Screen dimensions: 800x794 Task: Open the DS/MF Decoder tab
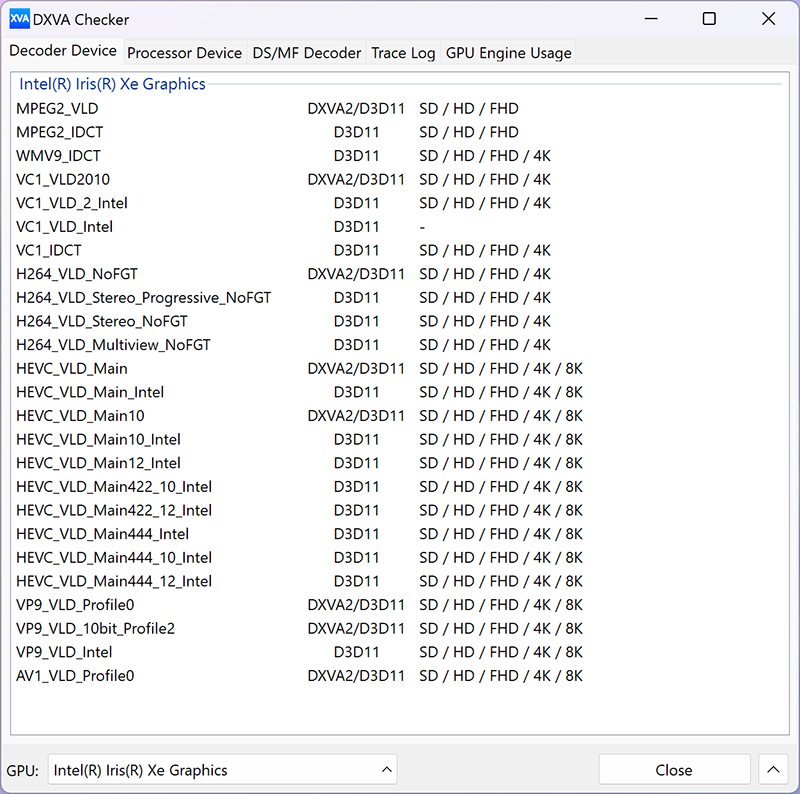tap(306, 53)
